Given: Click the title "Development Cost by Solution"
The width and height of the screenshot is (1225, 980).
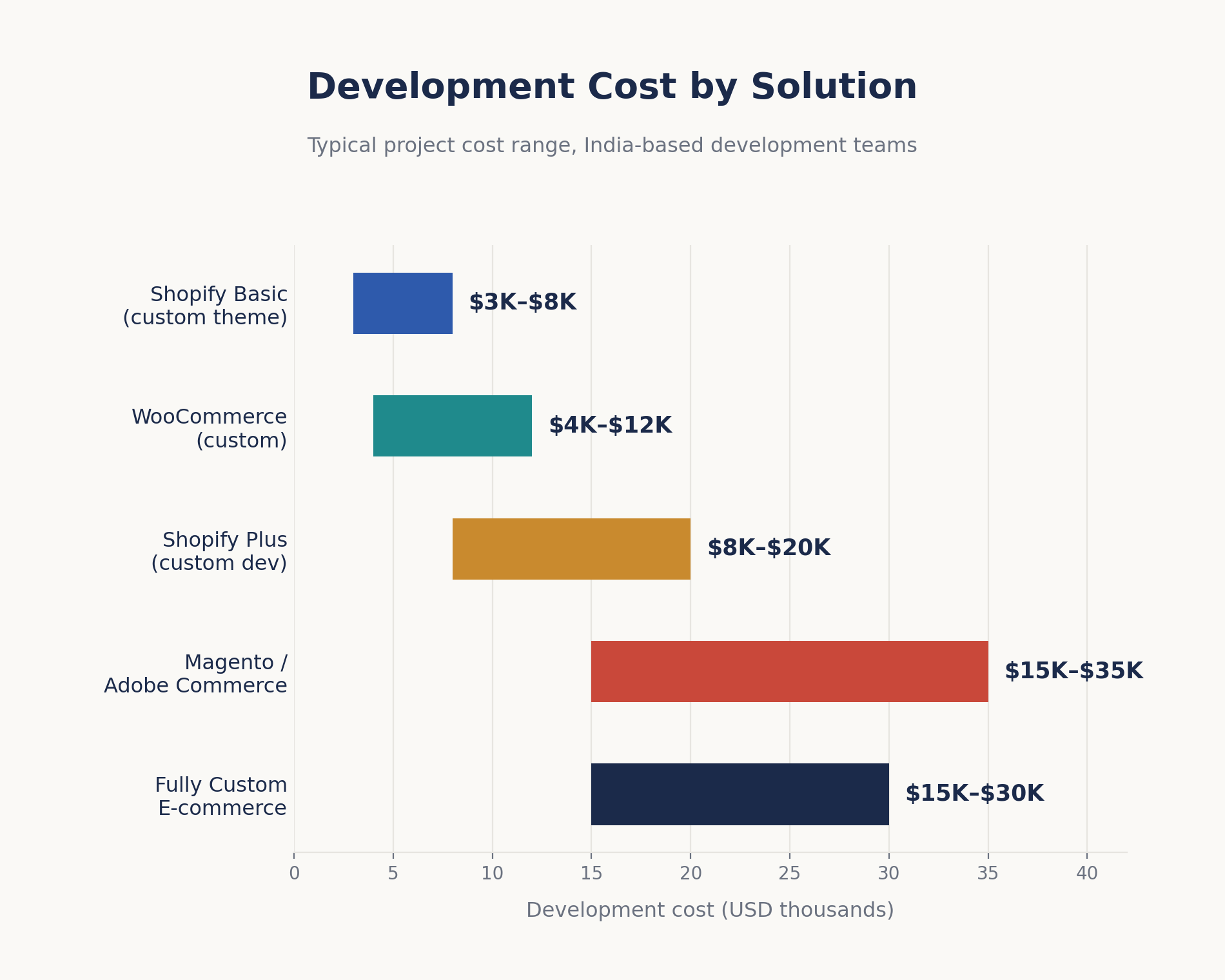Looking at the screenshot, I should click(612, 88).
